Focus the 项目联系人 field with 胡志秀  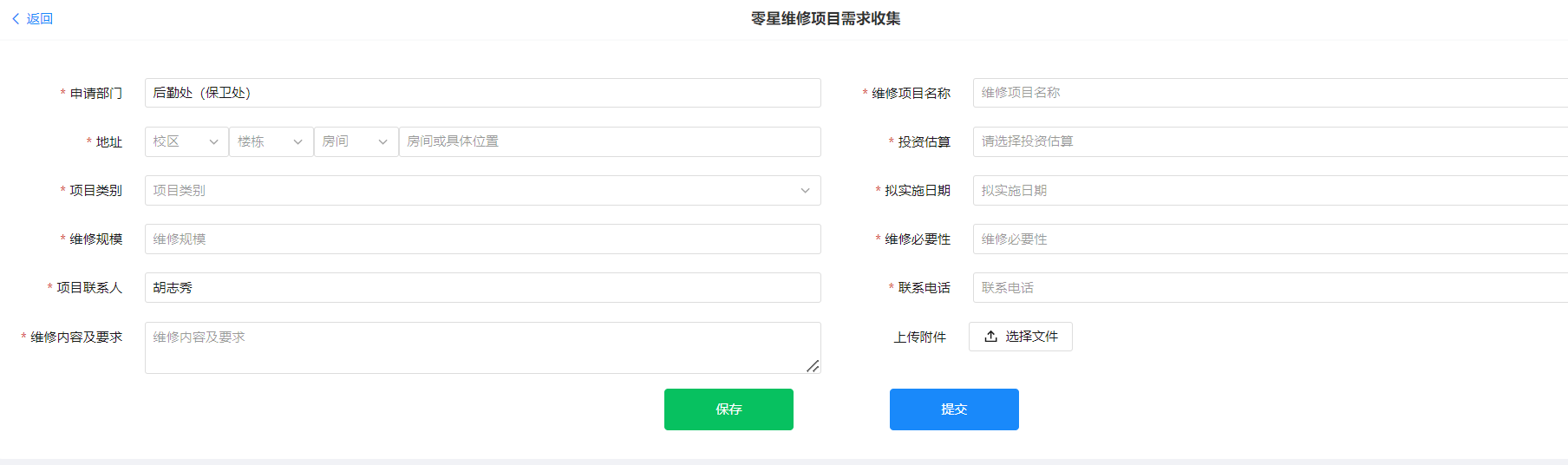point(482,288)
